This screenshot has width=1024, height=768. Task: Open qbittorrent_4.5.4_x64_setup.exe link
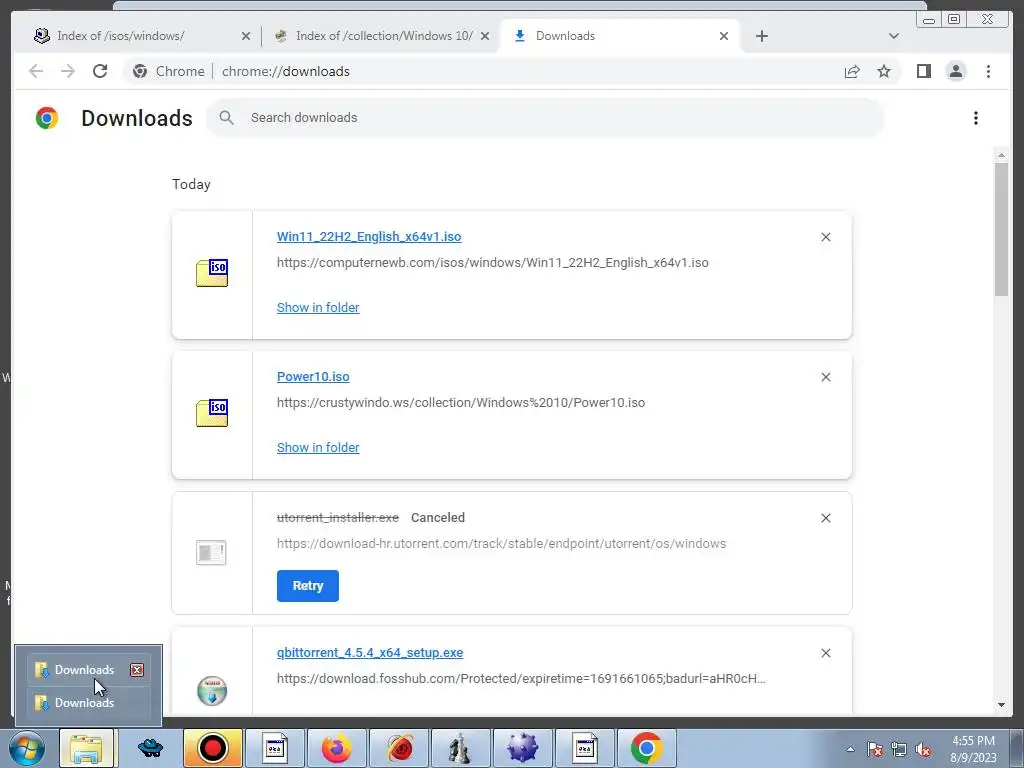(x=370, y=652)
